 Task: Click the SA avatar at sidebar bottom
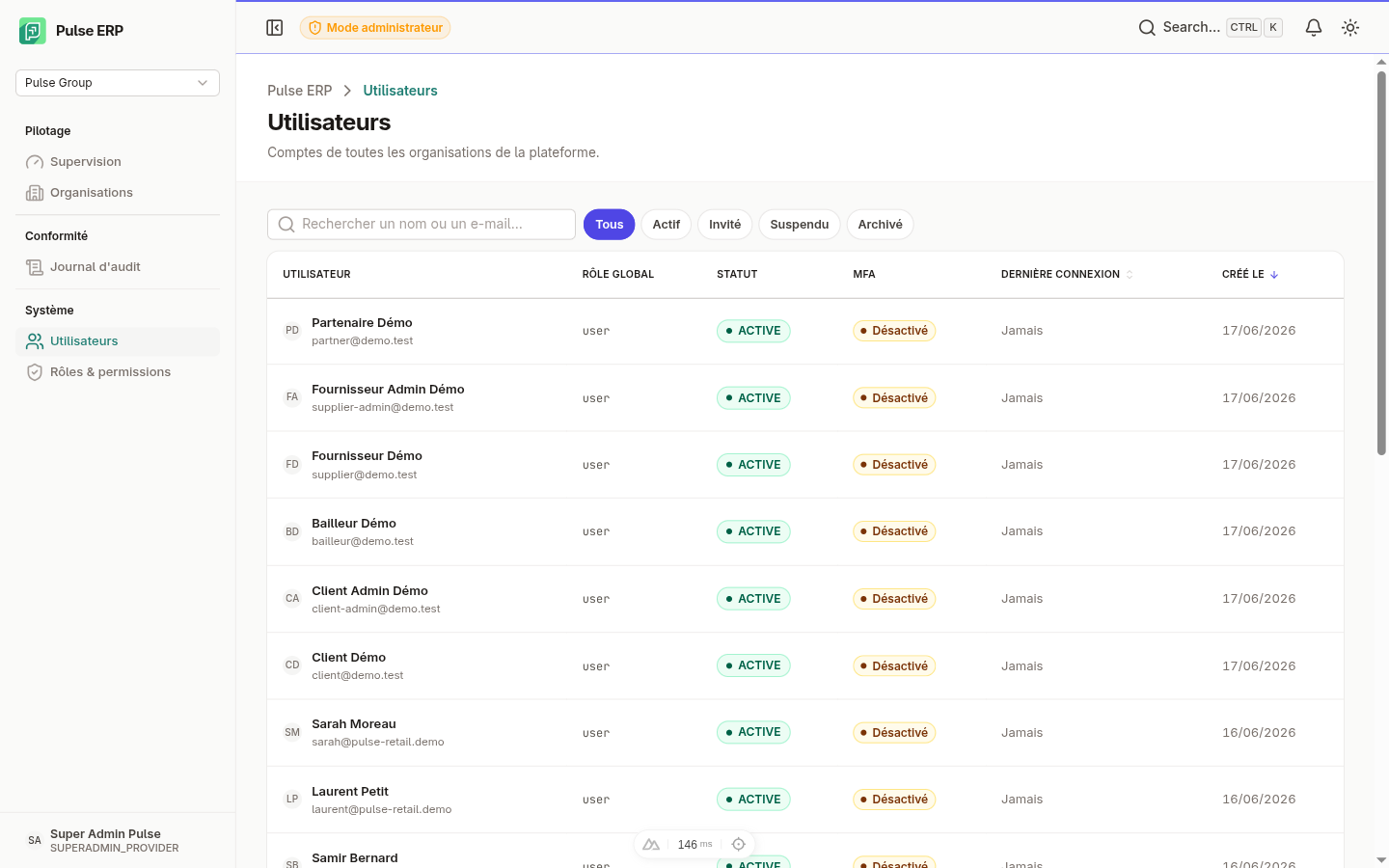[35, 841]
